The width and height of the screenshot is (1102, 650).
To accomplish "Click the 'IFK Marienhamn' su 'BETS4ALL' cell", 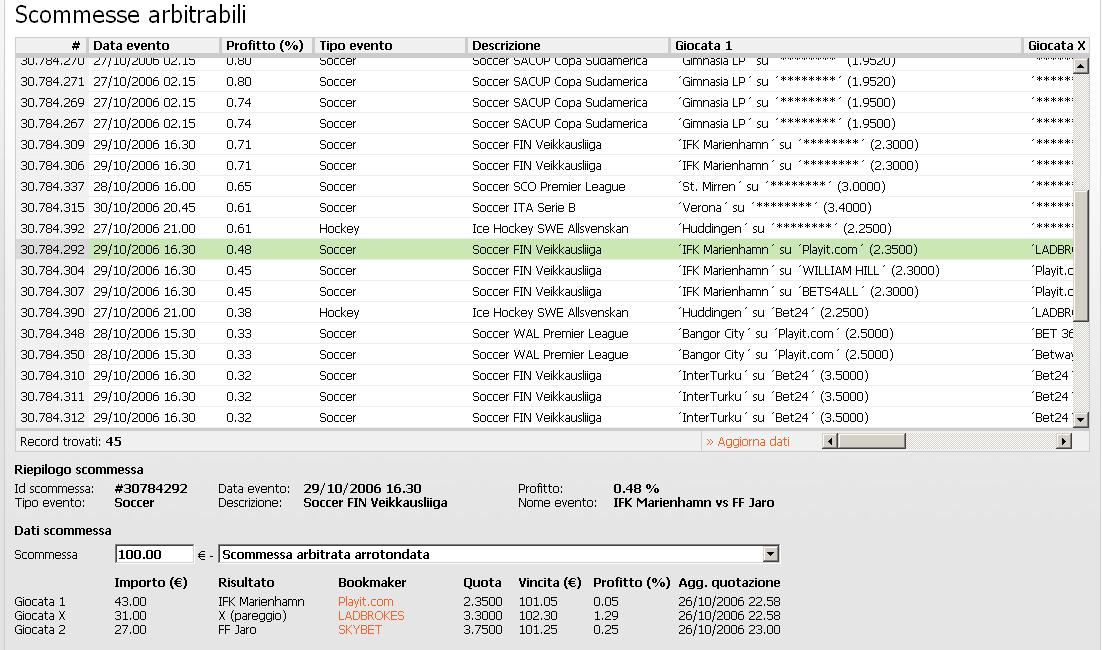I will tap(798, 292).
